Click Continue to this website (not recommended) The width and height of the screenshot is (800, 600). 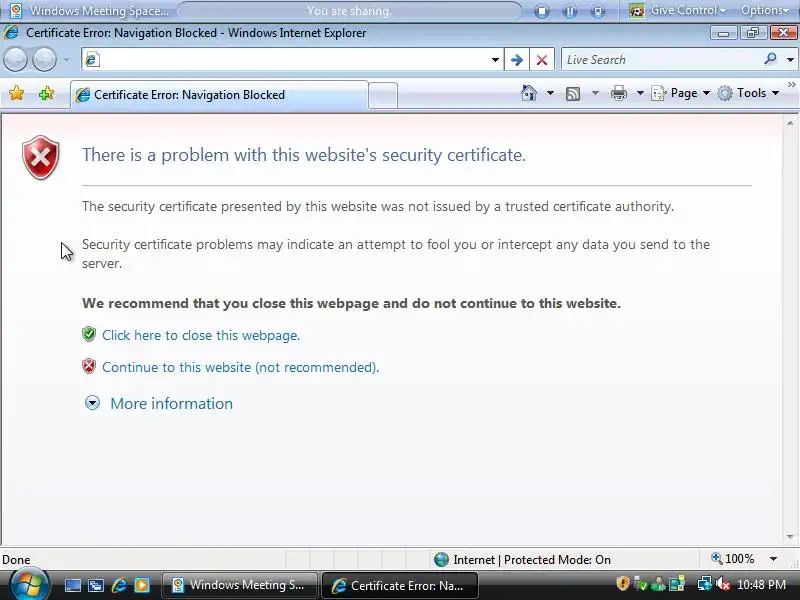[x=240, y=367]
